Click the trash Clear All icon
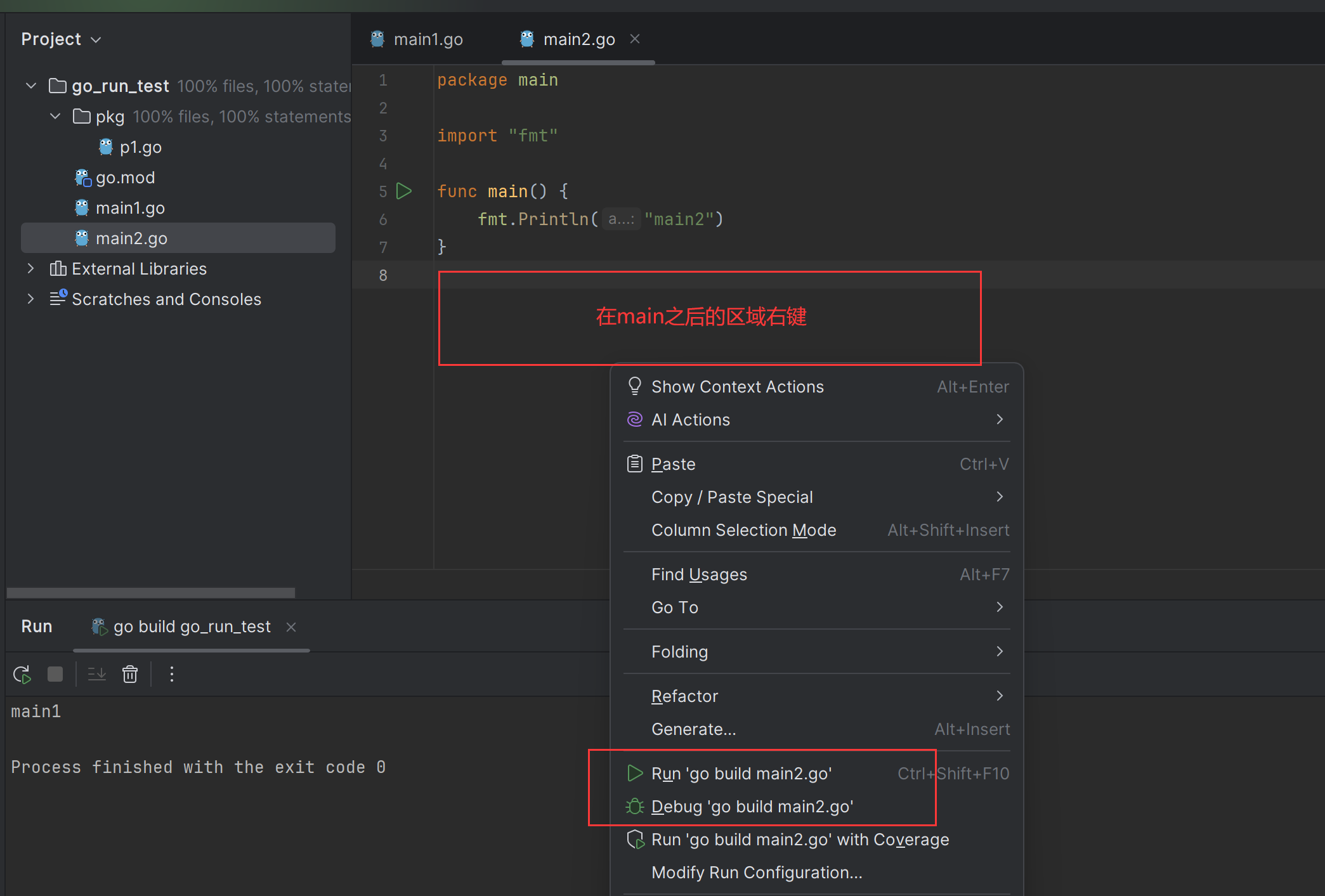 coord(130,674)
